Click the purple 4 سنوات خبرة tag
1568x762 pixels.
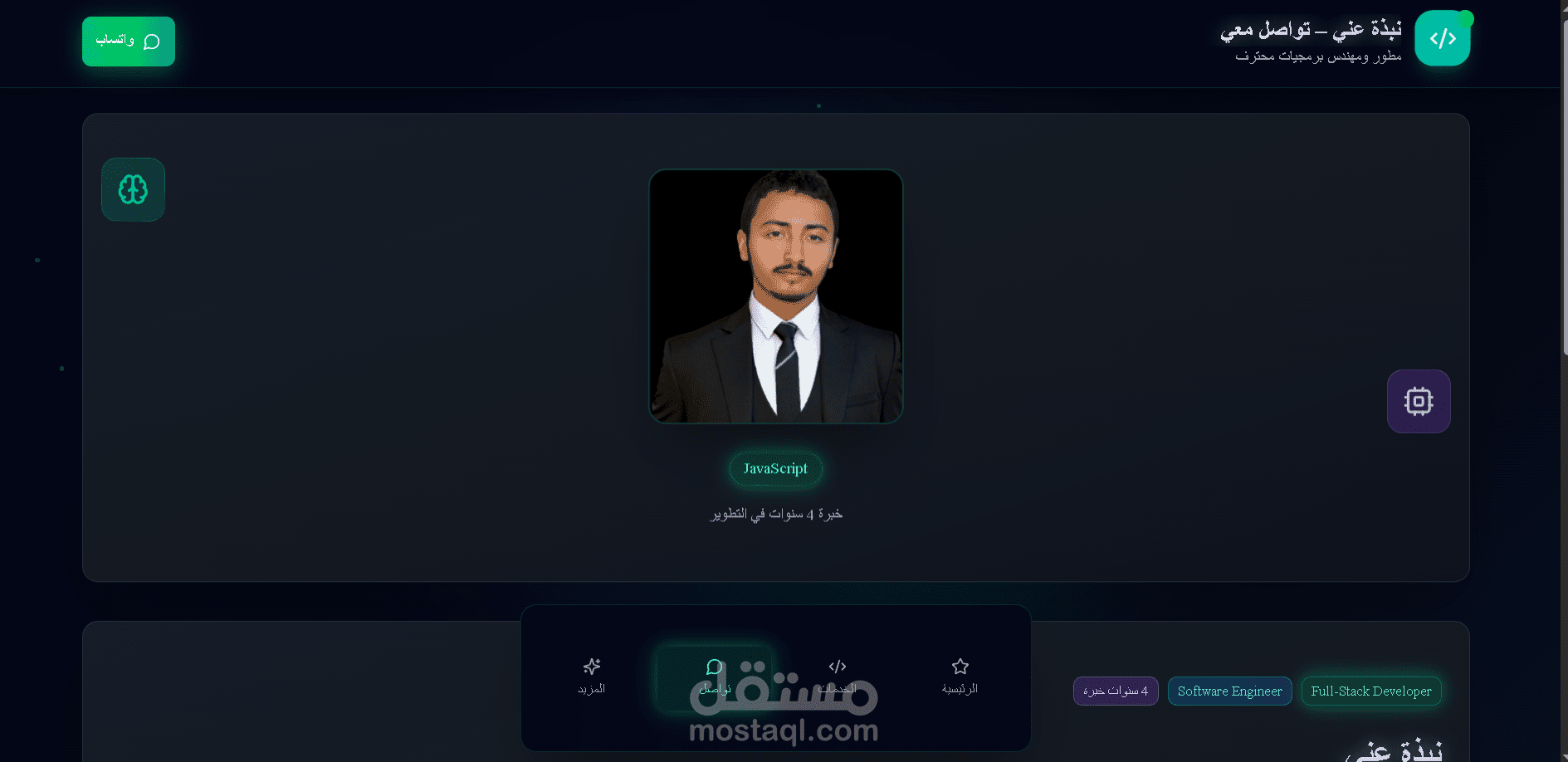click(x=1116, y=691)
